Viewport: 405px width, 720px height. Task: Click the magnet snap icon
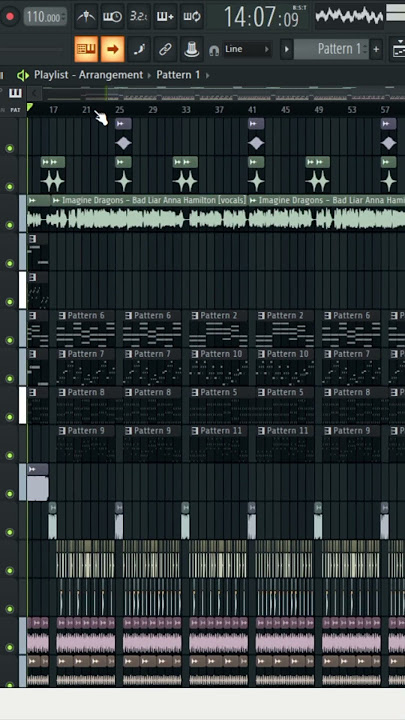coord(214,50)
